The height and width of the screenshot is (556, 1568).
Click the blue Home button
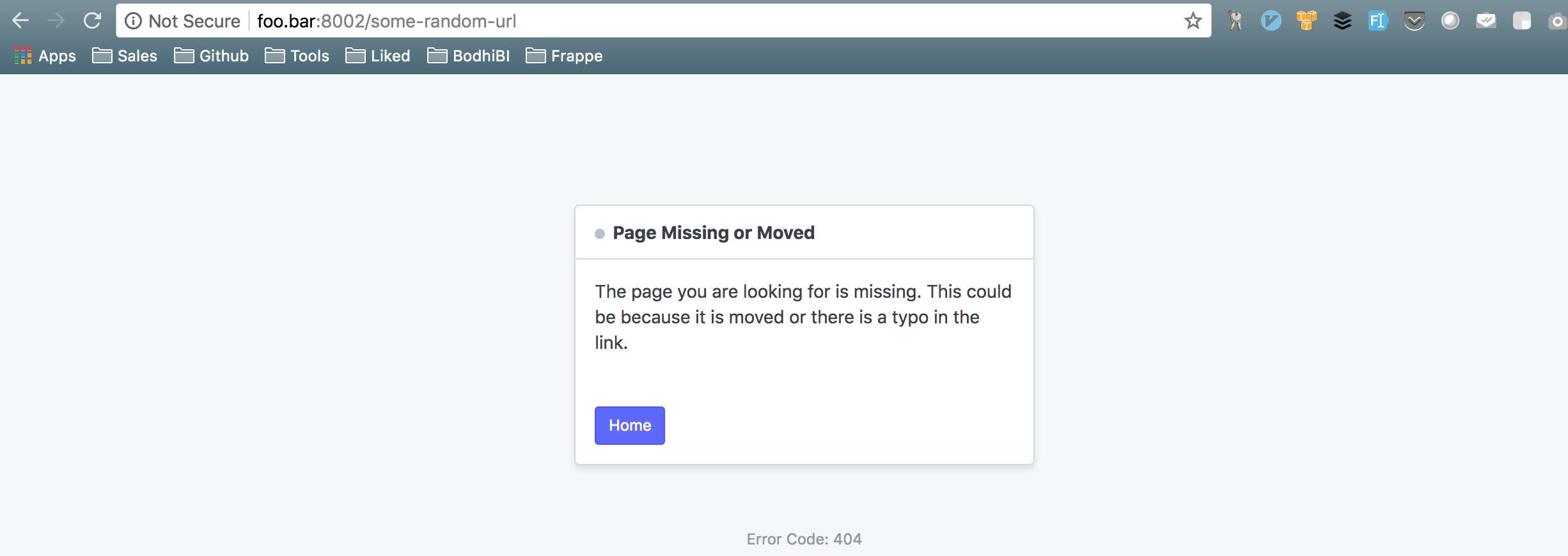coord(630,426)
